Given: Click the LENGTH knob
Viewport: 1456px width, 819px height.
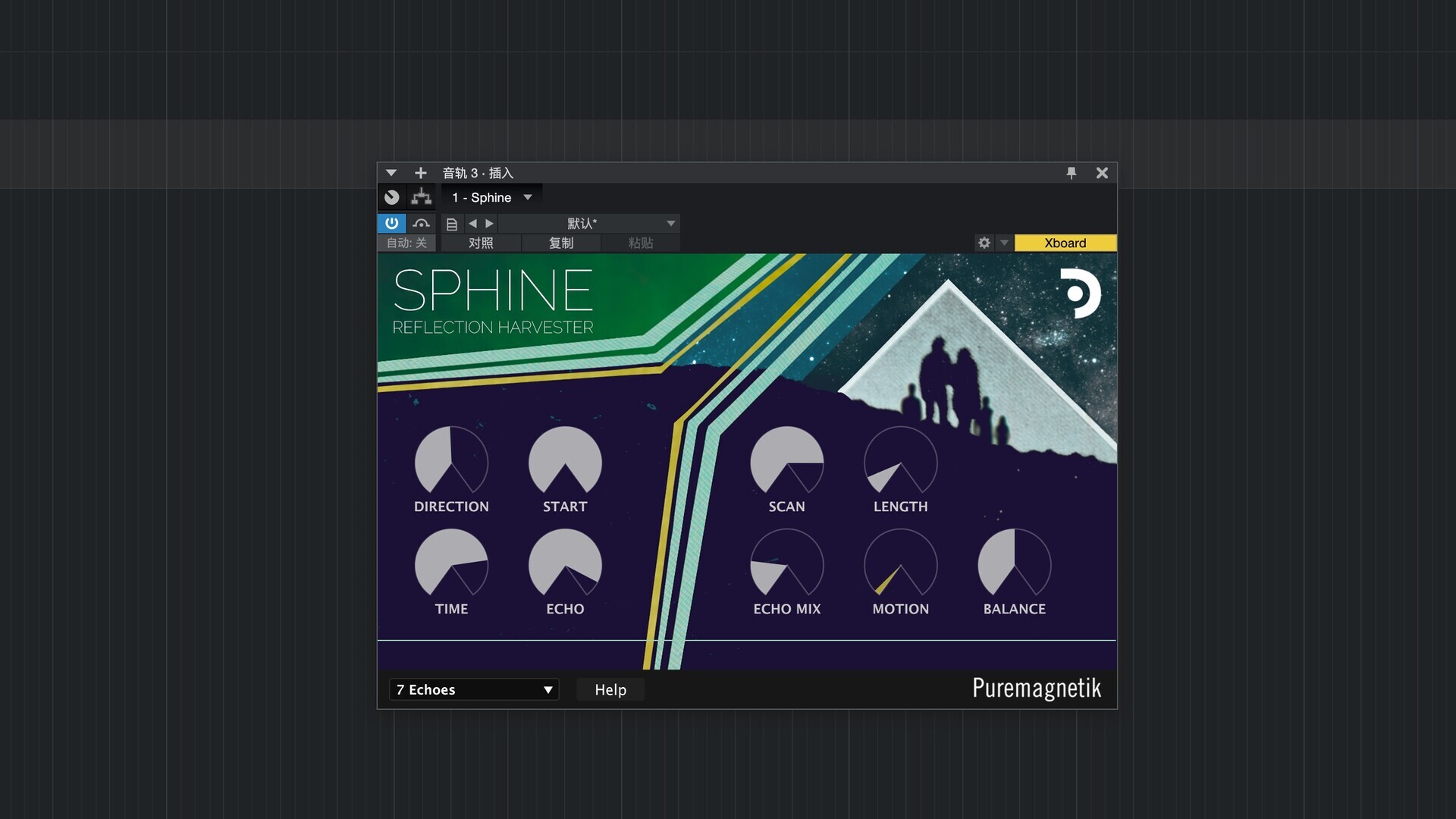Looking at the screenshot, I should coord(901,461).
